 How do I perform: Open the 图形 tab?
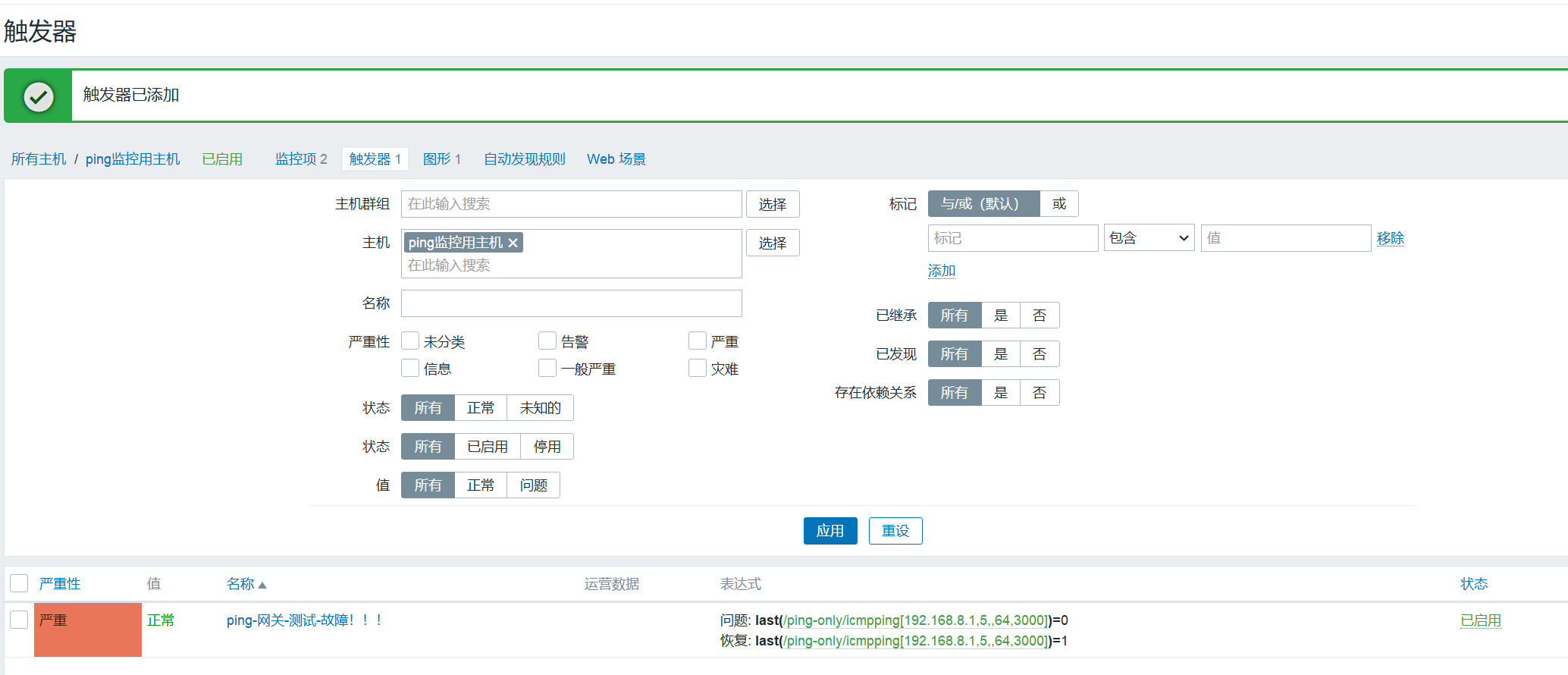coord(441,159)
